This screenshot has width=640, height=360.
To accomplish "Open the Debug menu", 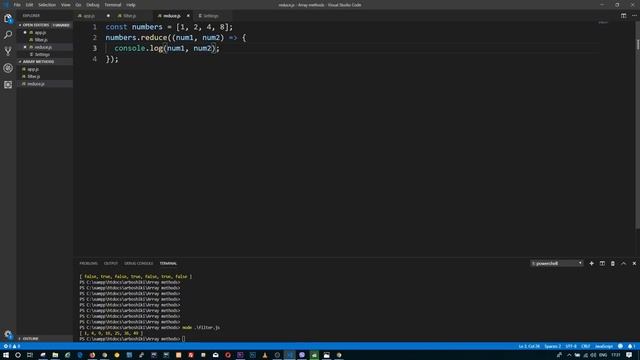I will (93, 5).
